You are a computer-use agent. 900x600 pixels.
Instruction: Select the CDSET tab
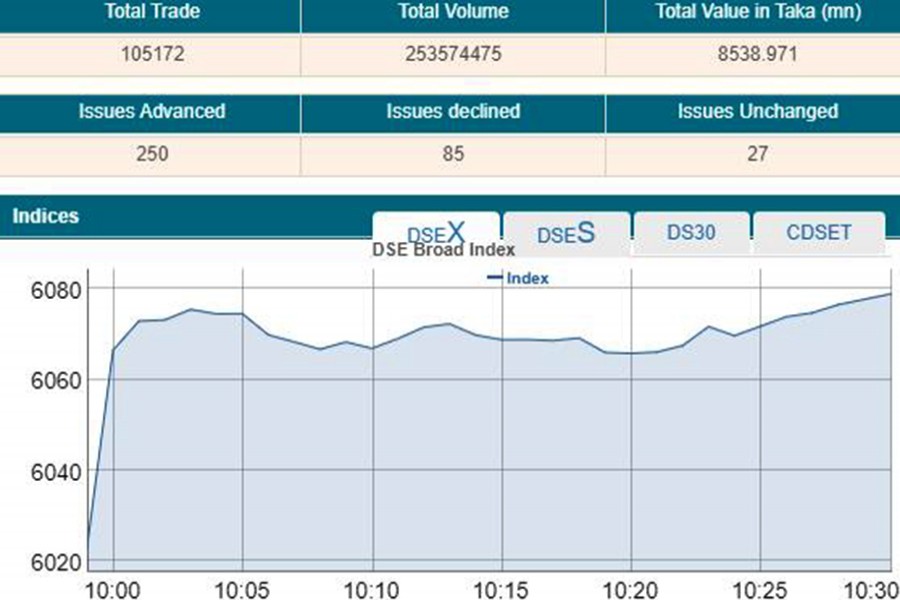(x=819, y=232)
